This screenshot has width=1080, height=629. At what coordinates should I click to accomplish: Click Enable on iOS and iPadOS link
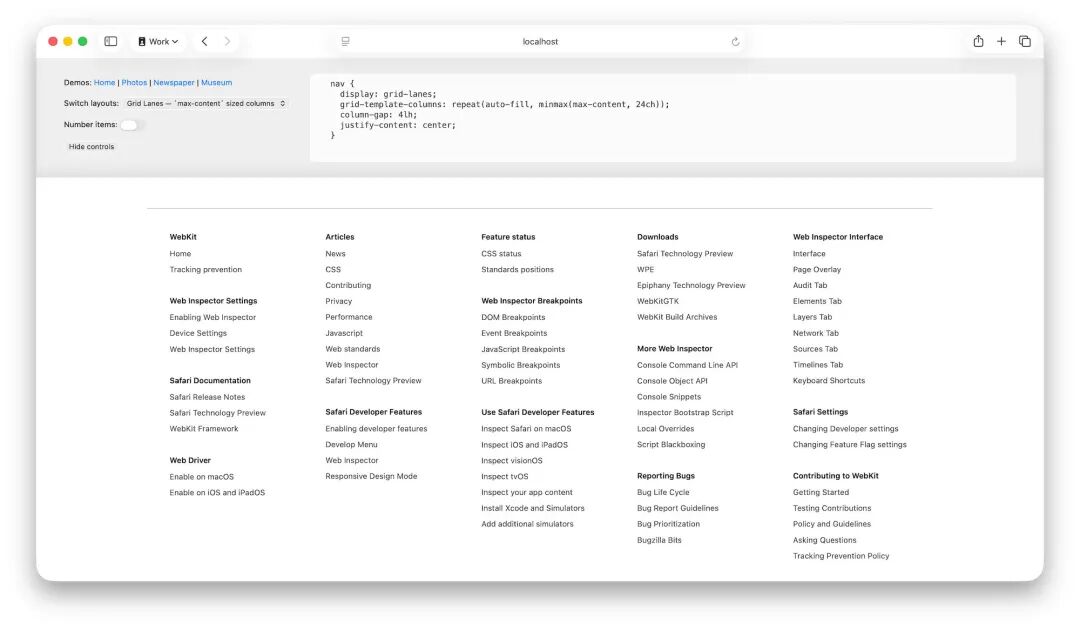218,493
